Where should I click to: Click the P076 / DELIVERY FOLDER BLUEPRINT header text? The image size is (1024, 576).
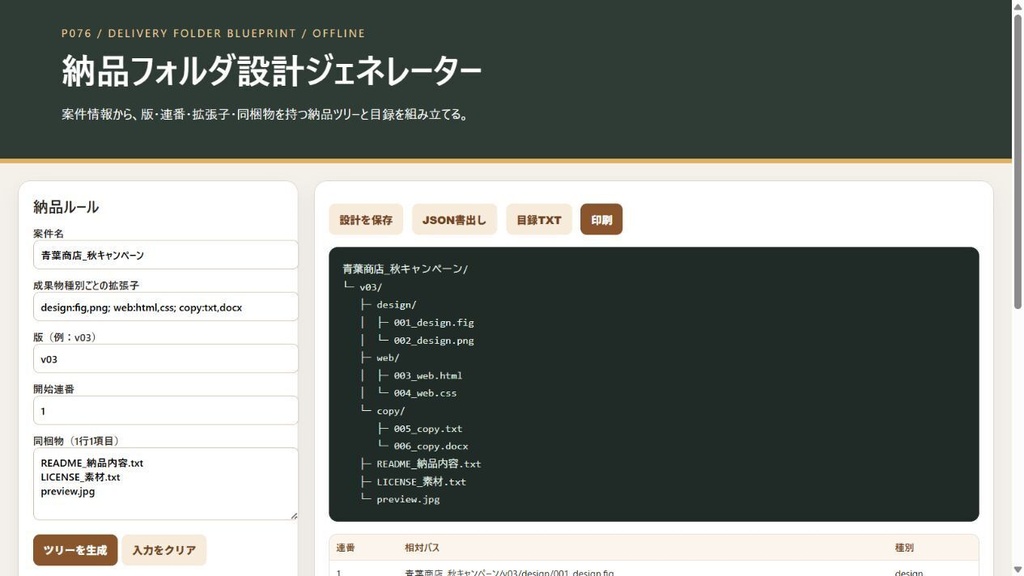pyautogui.click(x=213, y=33)
